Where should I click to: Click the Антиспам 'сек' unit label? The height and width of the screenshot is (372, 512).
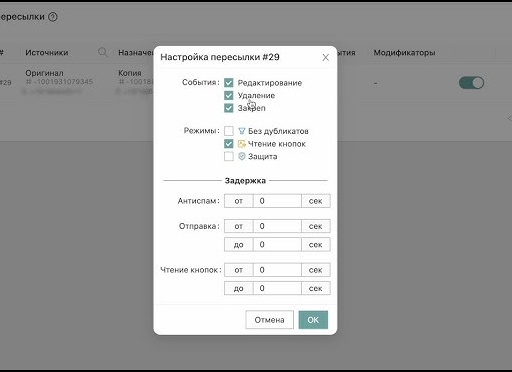(316, 201)
